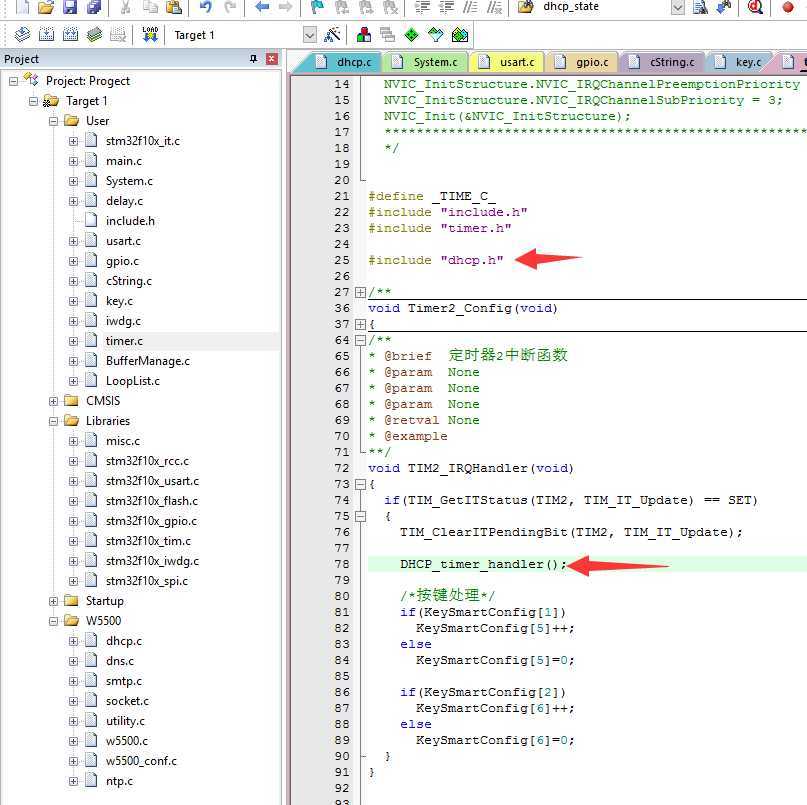This screenshot has height=805, width=807.
Task: Collapse TIM2_IRQHandler body at line 73
Action: tap(360, 484)
